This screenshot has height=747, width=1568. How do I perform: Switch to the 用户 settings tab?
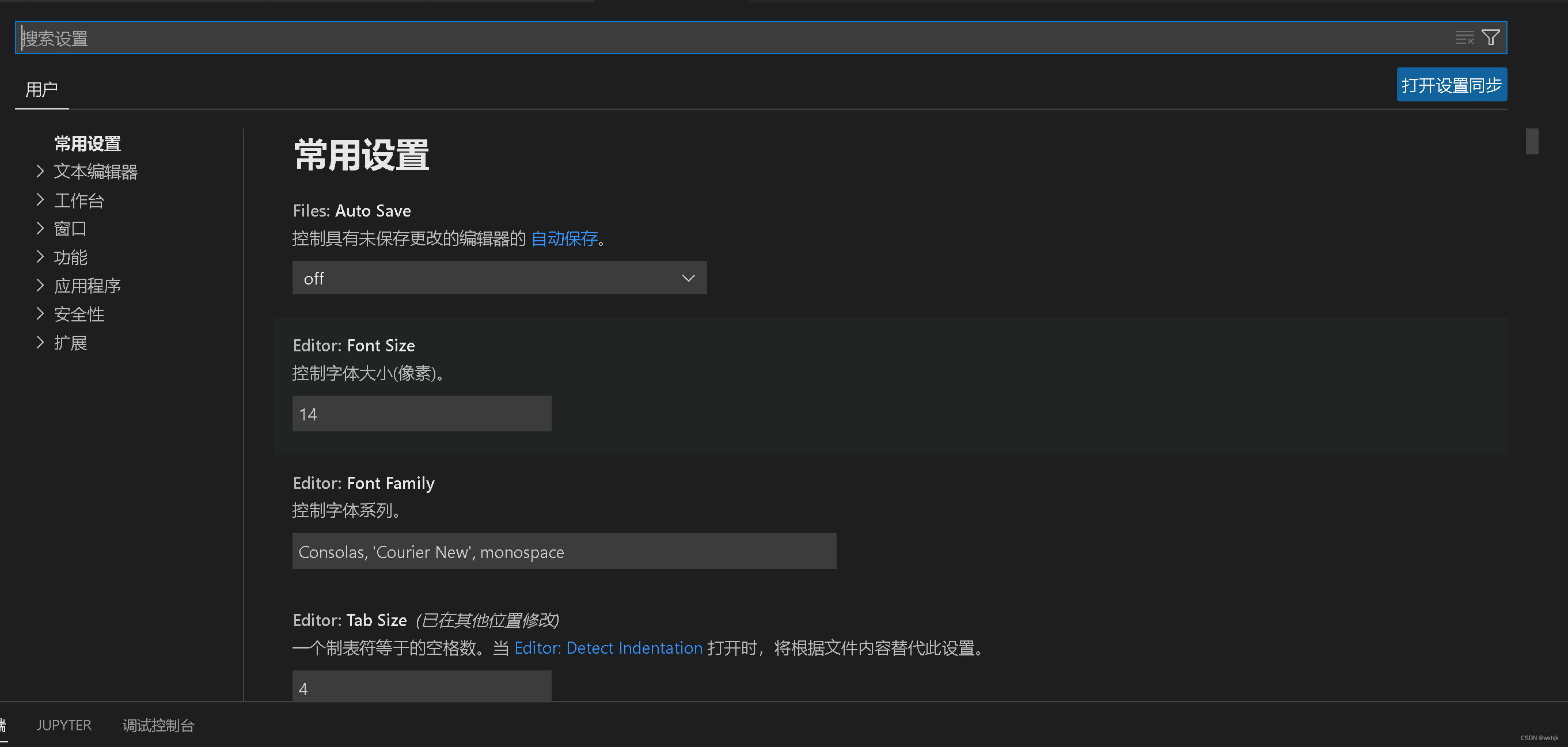click(x=41, y=89)
